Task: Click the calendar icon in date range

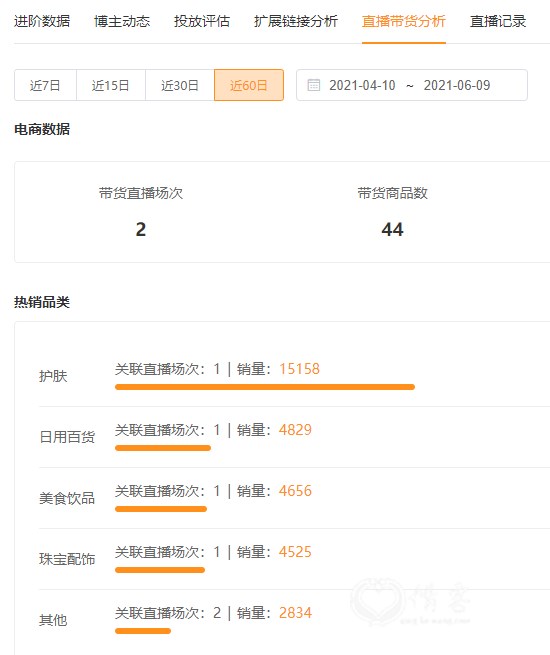Action: click(314, 85)
